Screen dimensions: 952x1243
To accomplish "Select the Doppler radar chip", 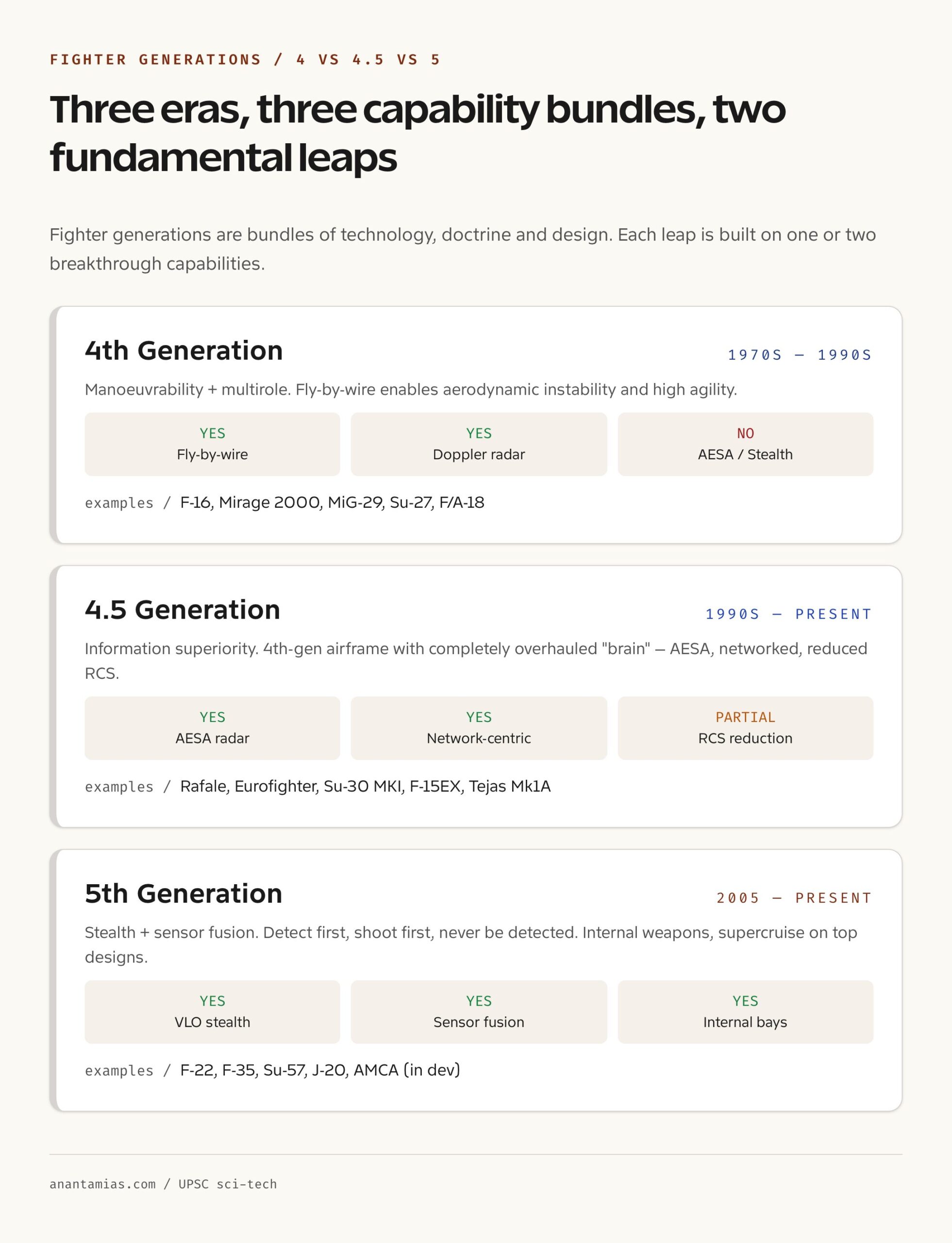I will tap(479, 444).
